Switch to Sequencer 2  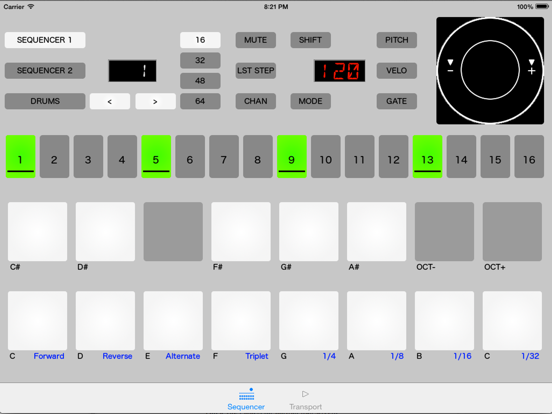tap(45, 70)
